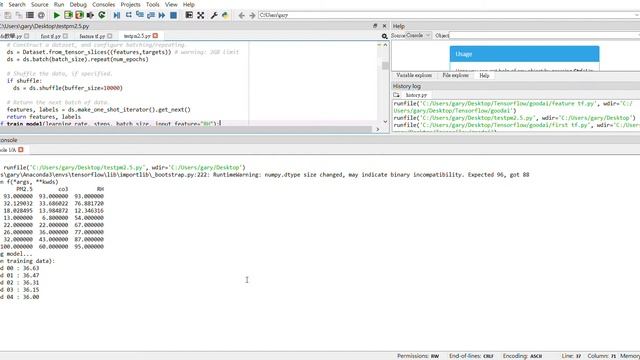Open PYTHONPATH manager python icon

point(225,15)
